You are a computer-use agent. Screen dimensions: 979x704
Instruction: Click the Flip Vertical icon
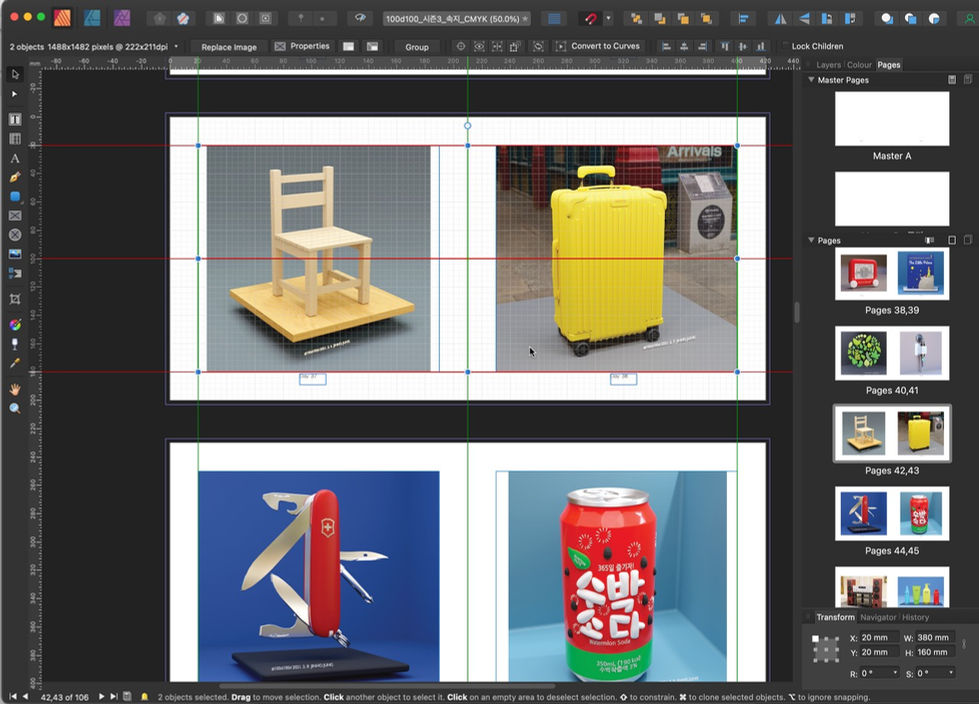click(x=804, y=19)
